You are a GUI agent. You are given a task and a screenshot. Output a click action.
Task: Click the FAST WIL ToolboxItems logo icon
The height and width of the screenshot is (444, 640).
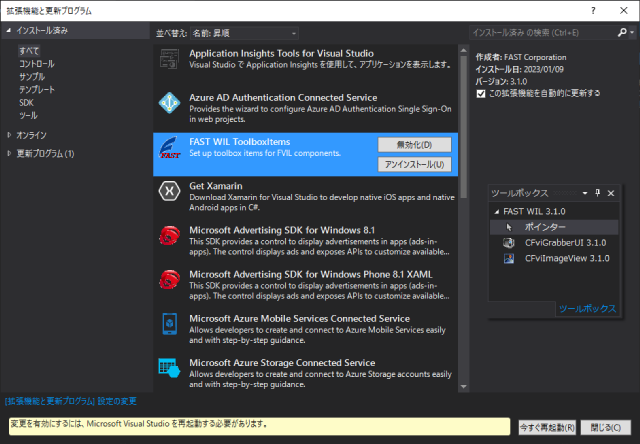point(169,147)
